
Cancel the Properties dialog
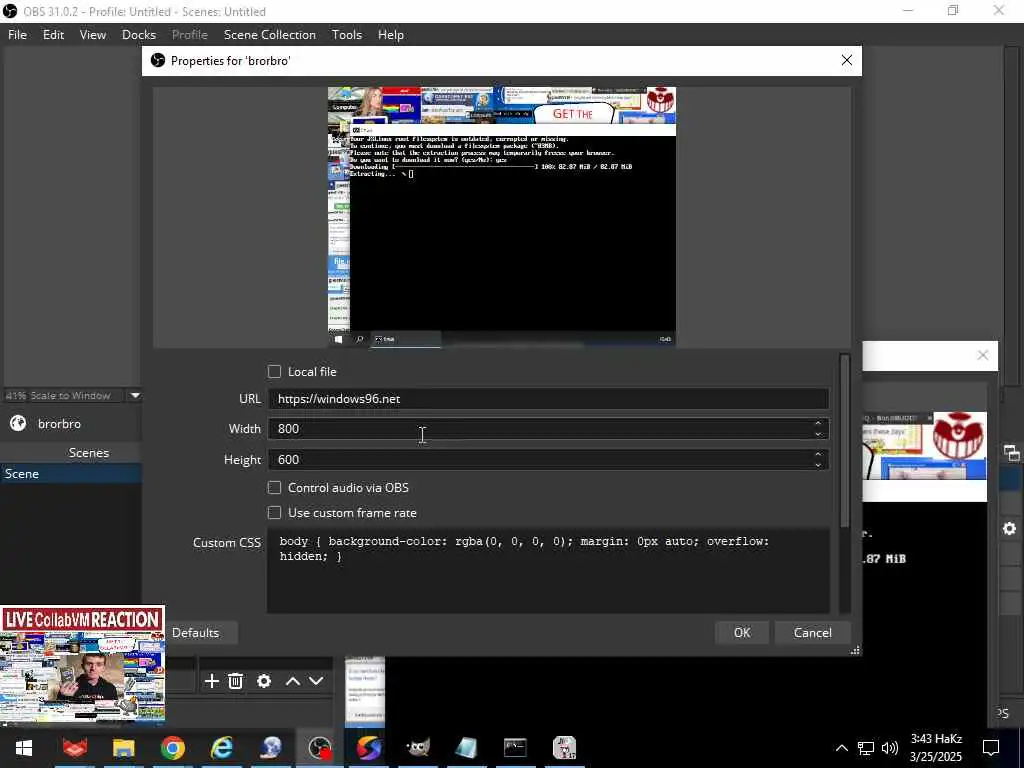[812, 632]
